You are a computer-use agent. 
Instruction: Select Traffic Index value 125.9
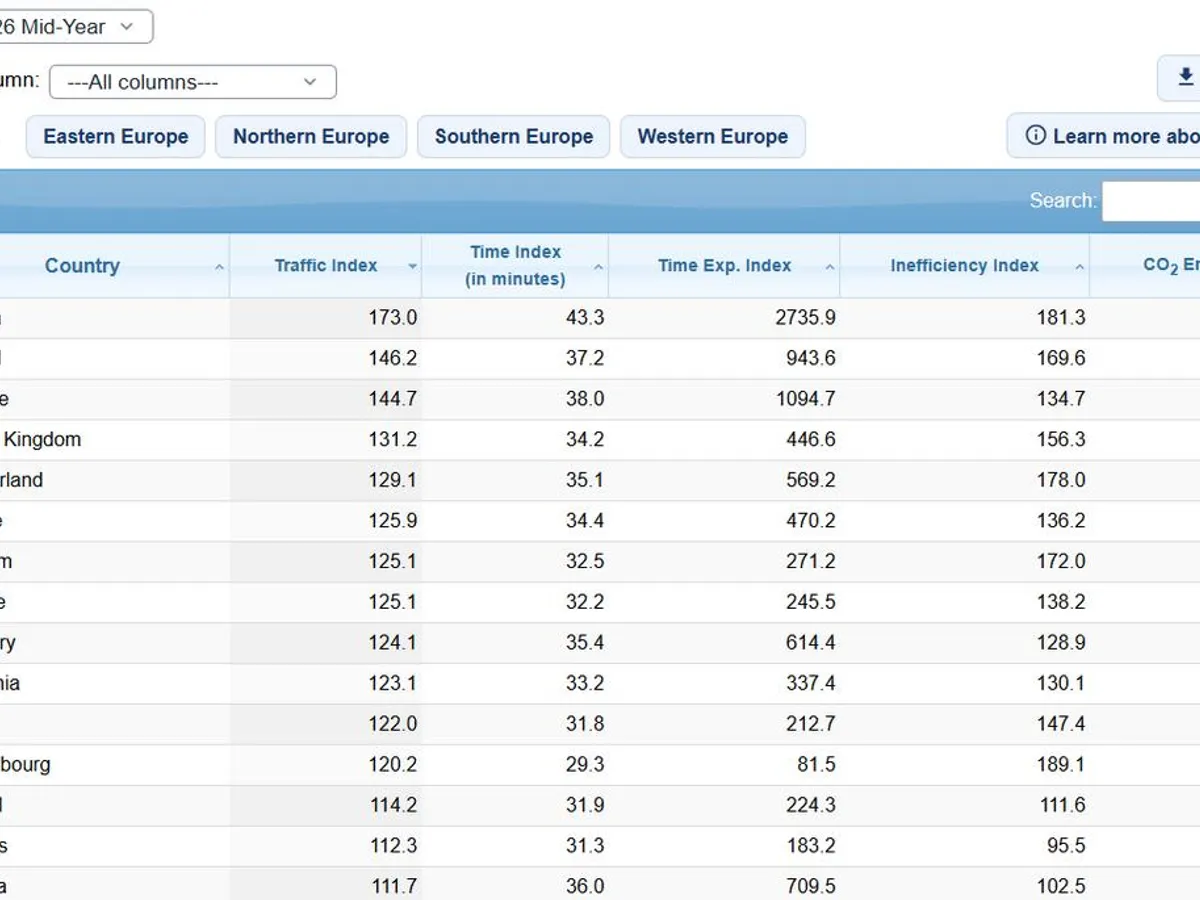[x=392, y=521]
